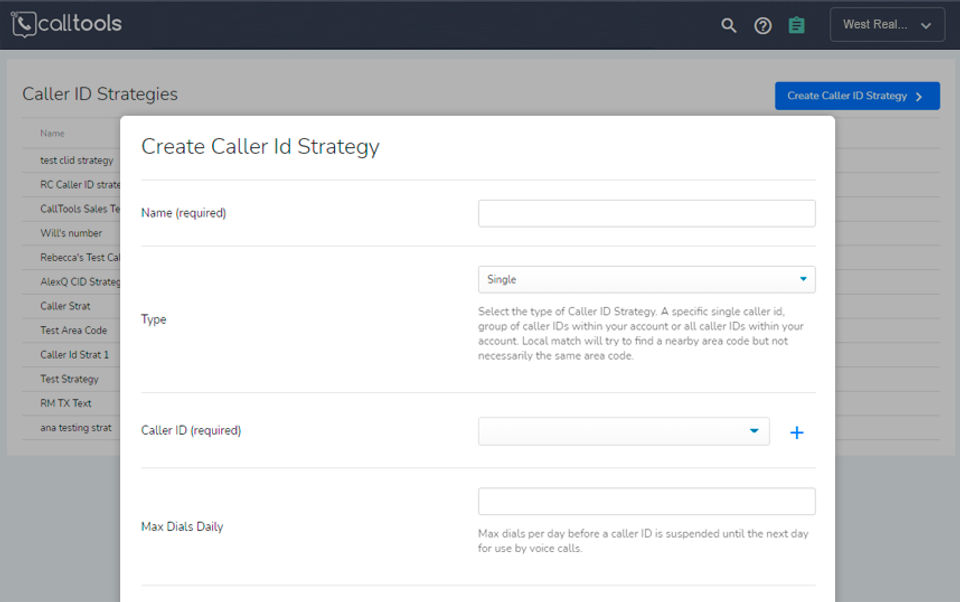Select the test clid strategy row
The width and height of the screenshot is (960, 602).
point(77,160)
